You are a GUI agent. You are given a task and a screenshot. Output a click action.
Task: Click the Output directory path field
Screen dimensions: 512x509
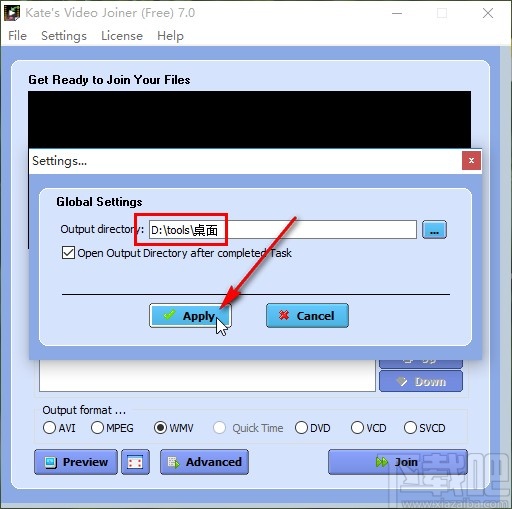click(x=283, y=229)
